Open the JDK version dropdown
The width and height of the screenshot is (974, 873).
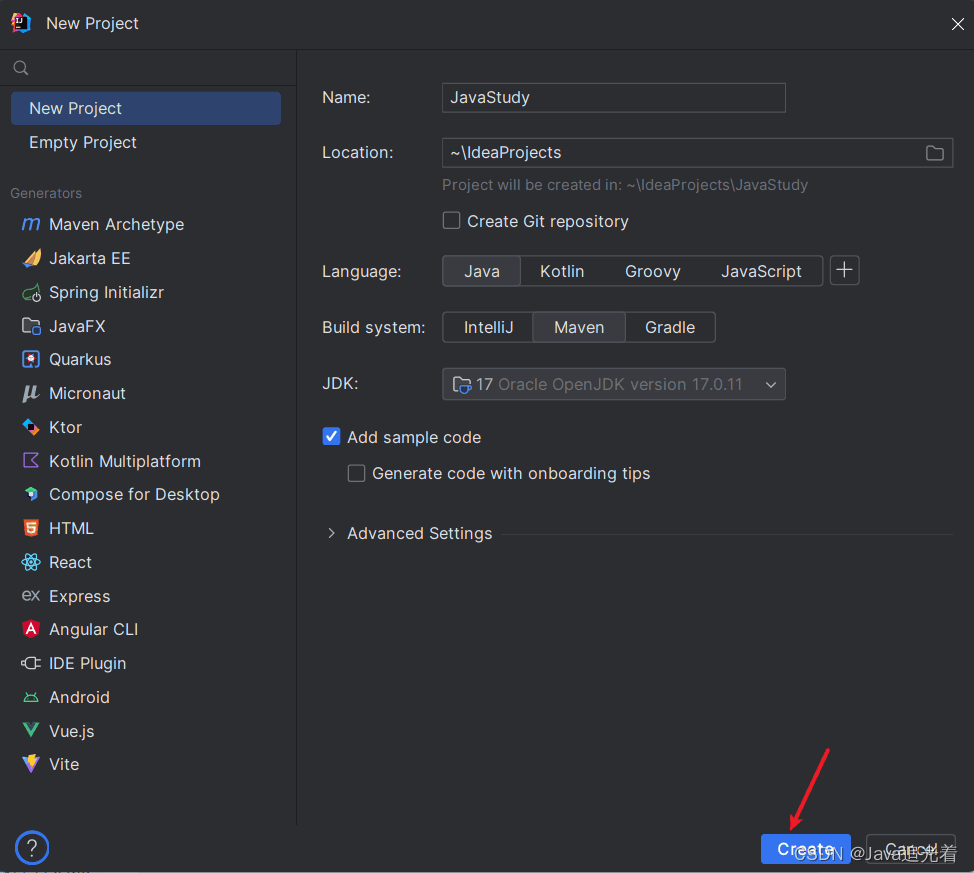(x=613, y=384)
